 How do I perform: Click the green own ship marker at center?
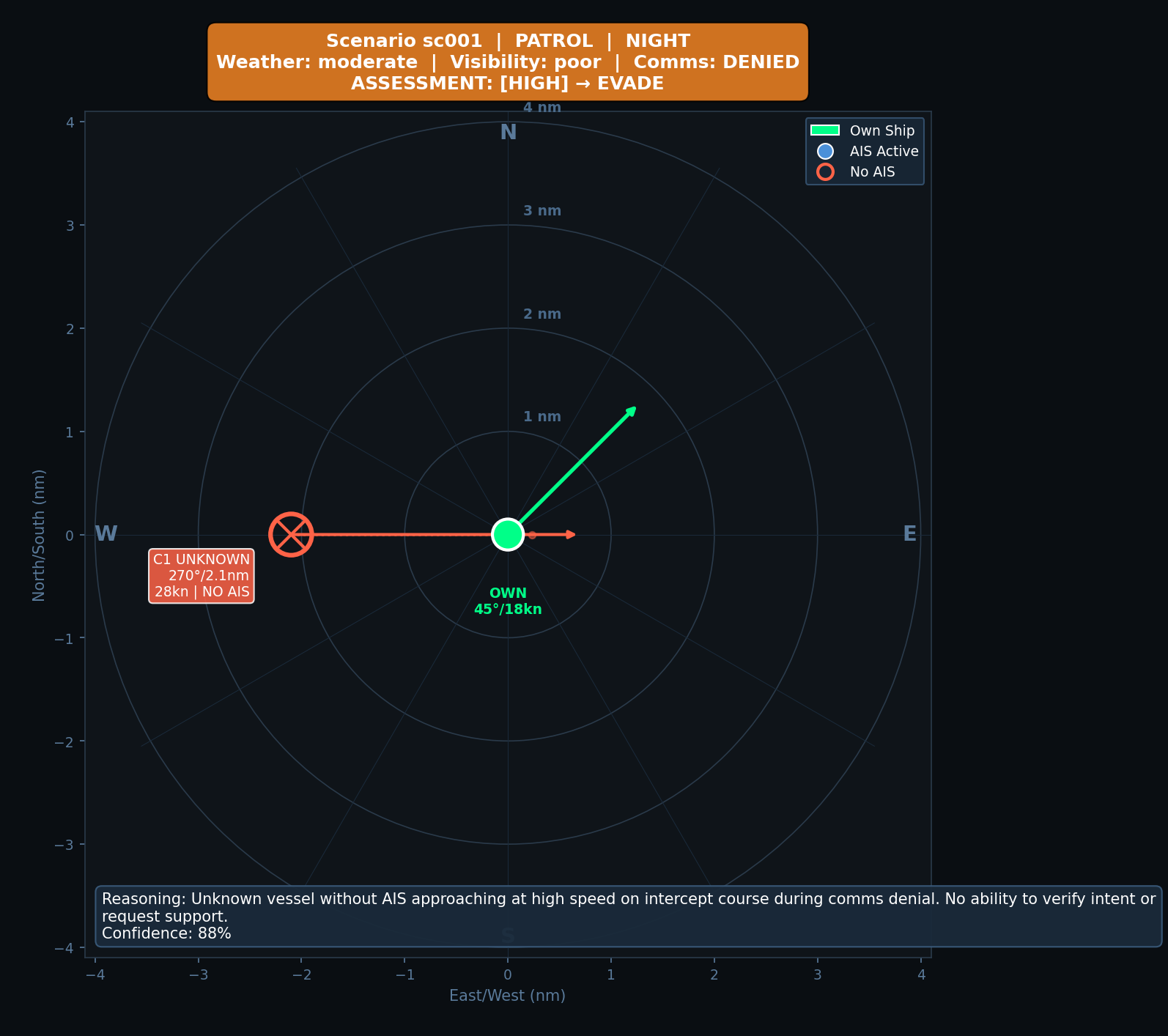[x=508, y=534]
